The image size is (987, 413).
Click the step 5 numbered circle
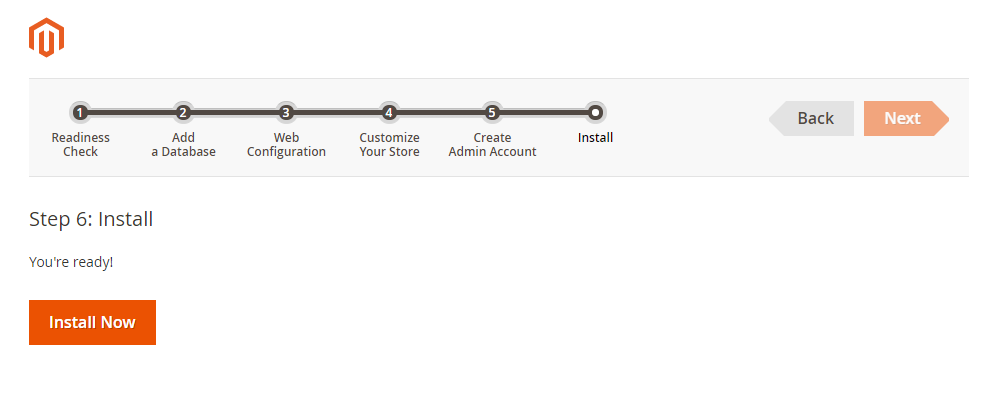click(492, 112)
